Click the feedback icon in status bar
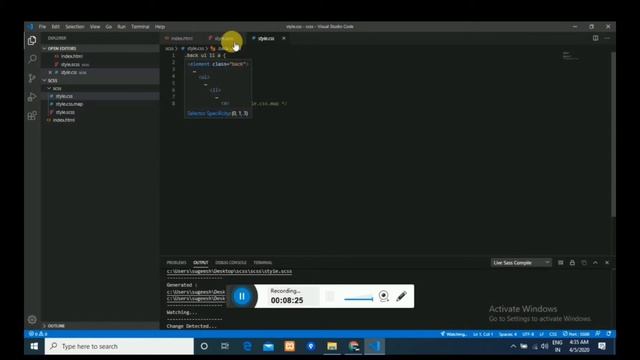The height and width of the screenshot is (360, 640). tap(598, 334)
